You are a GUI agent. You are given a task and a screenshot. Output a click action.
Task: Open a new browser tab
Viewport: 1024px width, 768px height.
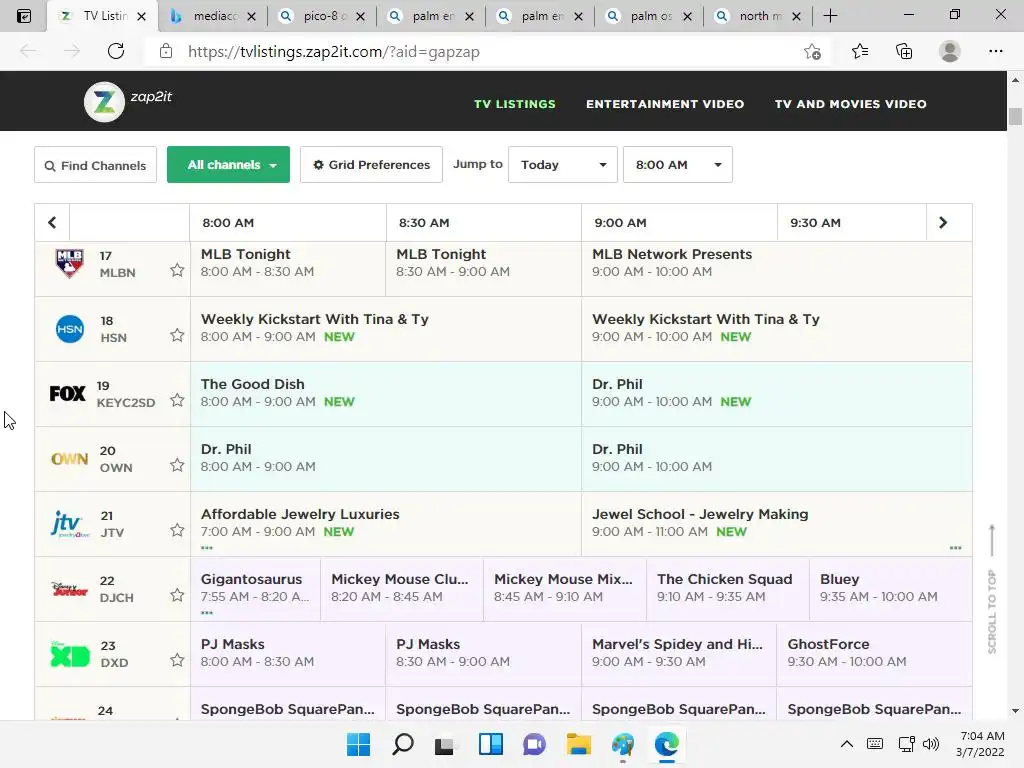pyautogui.click(x=830, y=16)
